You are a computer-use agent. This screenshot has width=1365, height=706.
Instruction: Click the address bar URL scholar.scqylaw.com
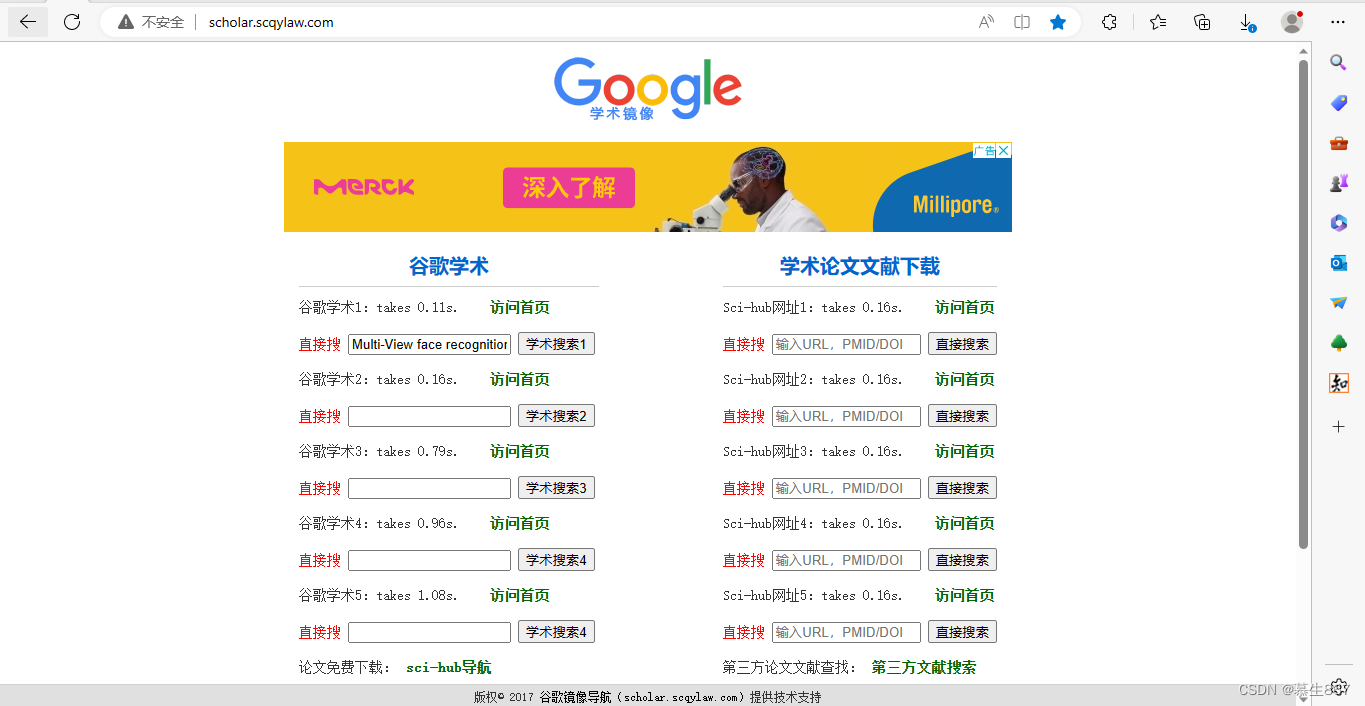click(271, 22)
